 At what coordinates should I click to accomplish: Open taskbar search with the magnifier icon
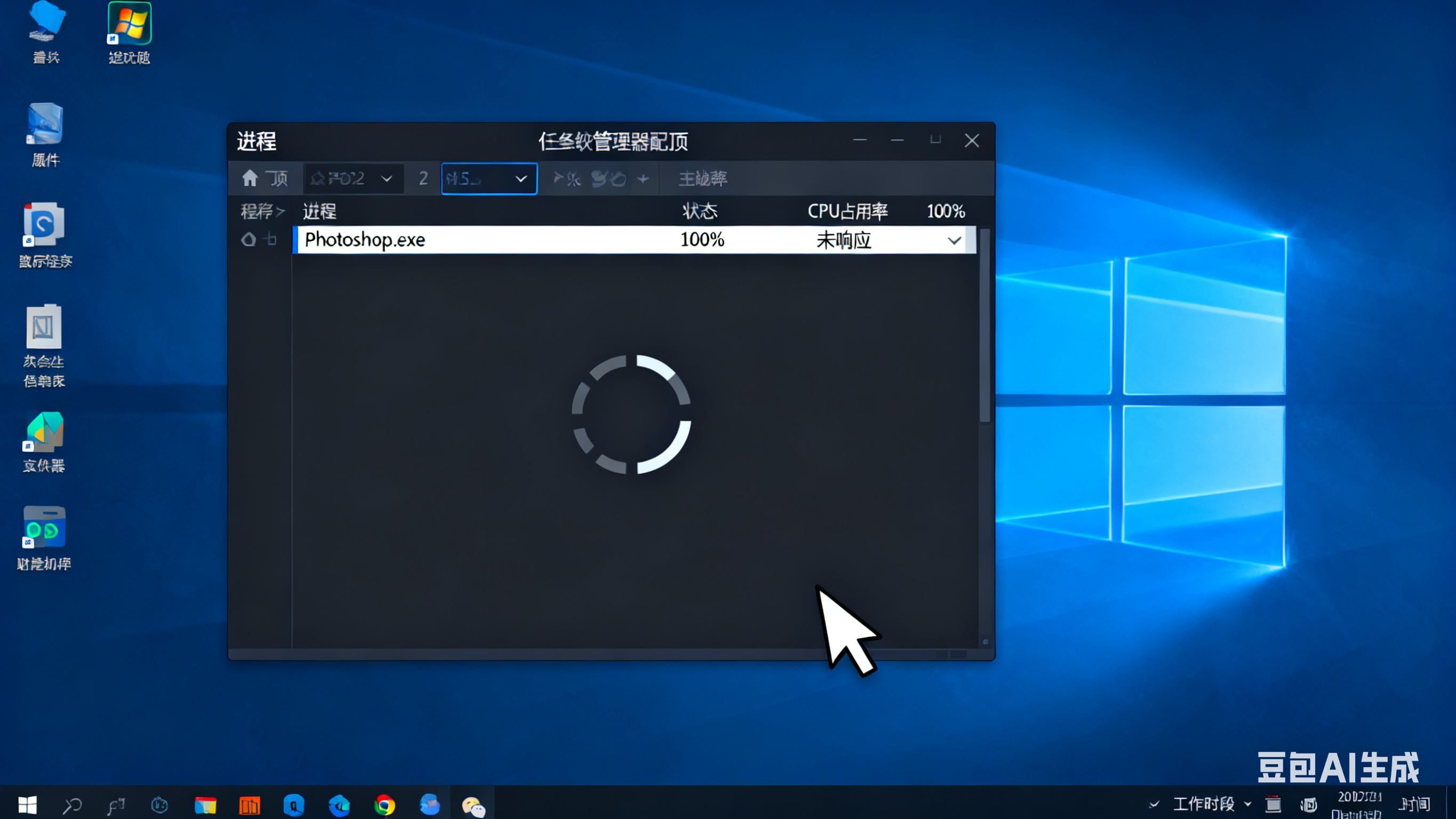point(72,805)
